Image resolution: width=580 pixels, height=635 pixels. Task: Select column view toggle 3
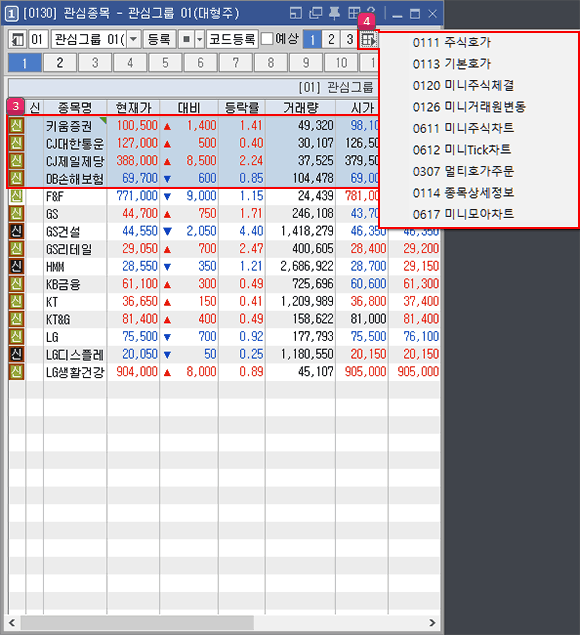click(x=349, y=40)
